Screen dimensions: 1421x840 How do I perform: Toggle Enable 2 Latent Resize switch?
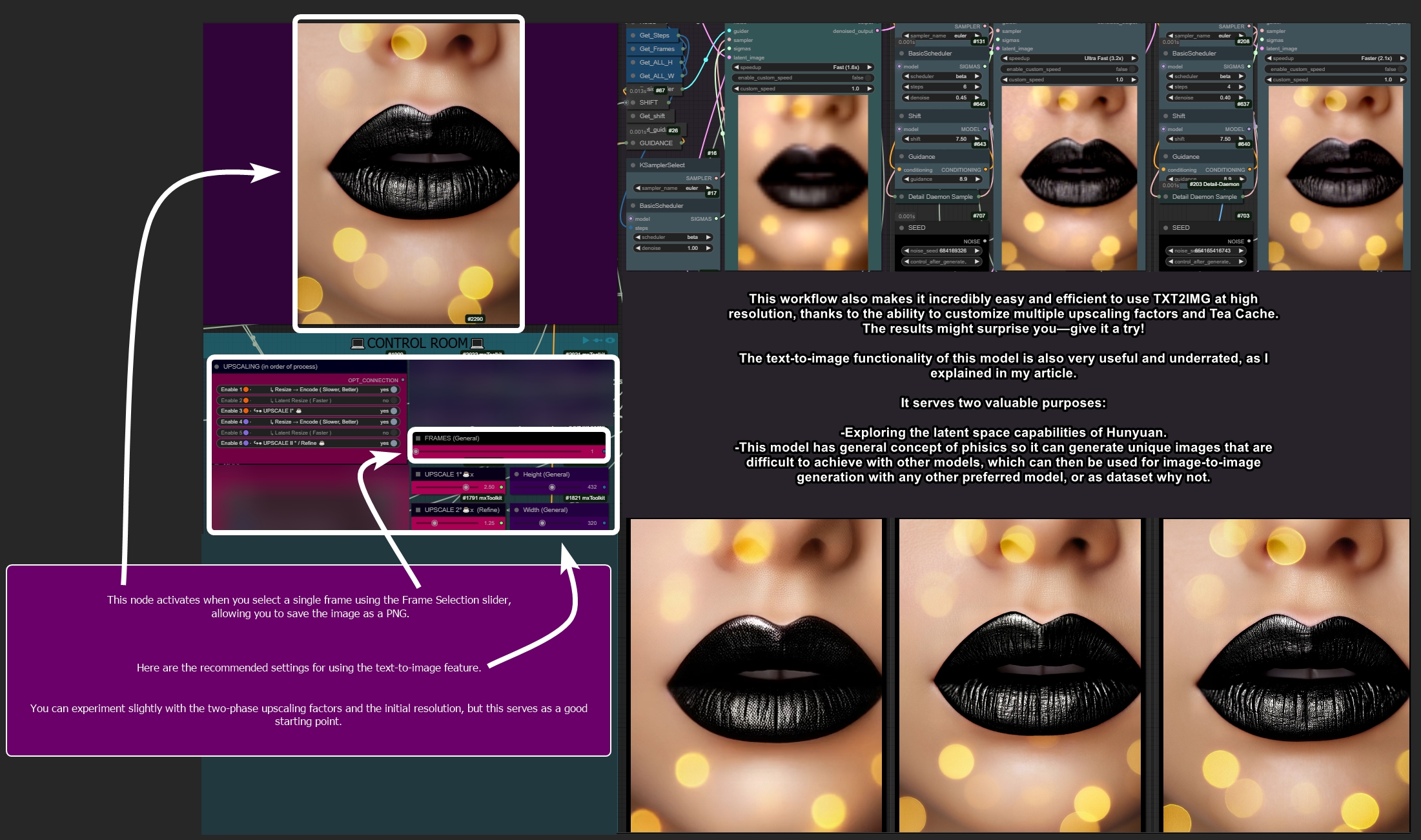coord(394,400)
